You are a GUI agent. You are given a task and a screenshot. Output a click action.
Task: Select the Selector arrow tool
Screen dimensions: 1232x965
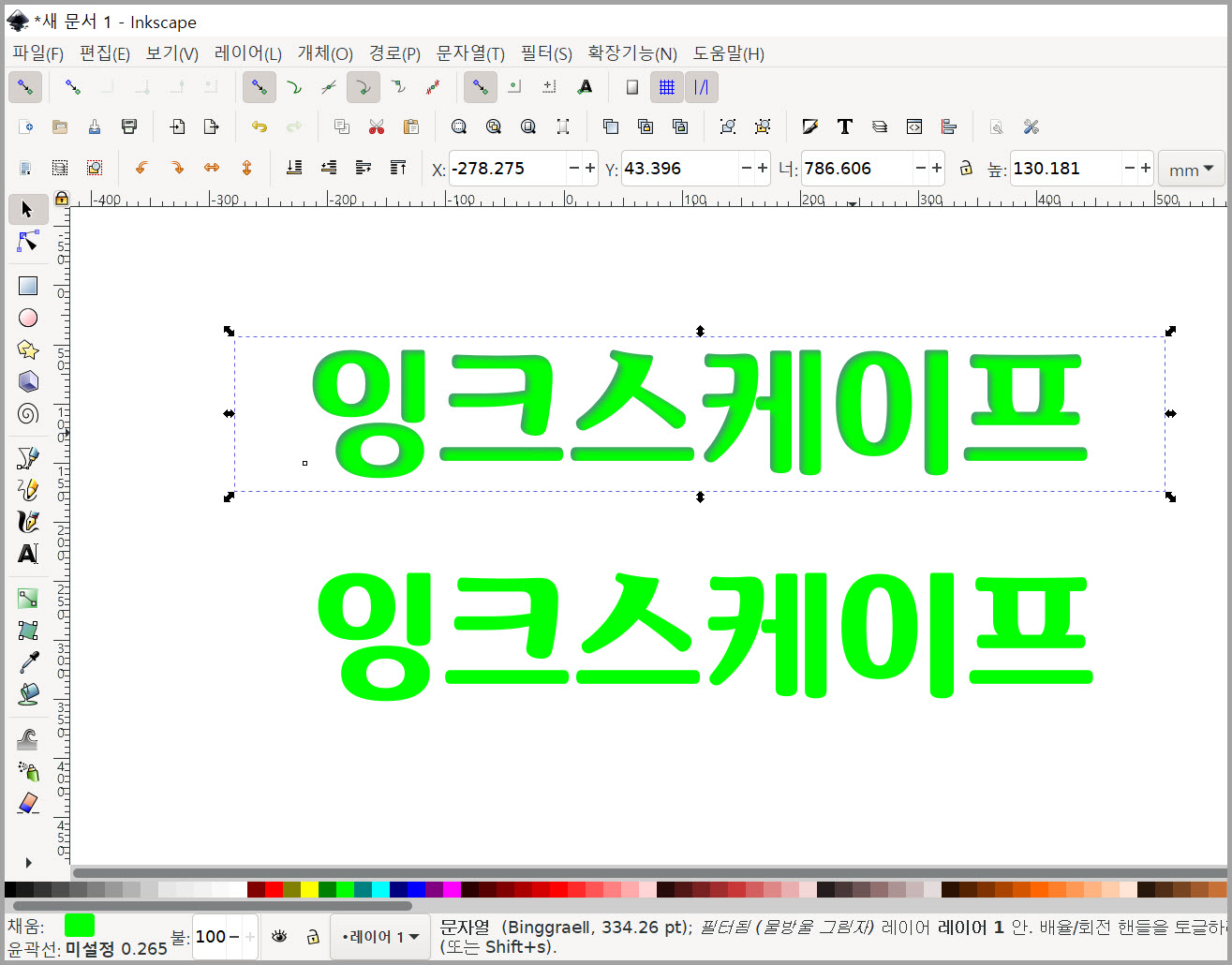[x=28, y=209]
